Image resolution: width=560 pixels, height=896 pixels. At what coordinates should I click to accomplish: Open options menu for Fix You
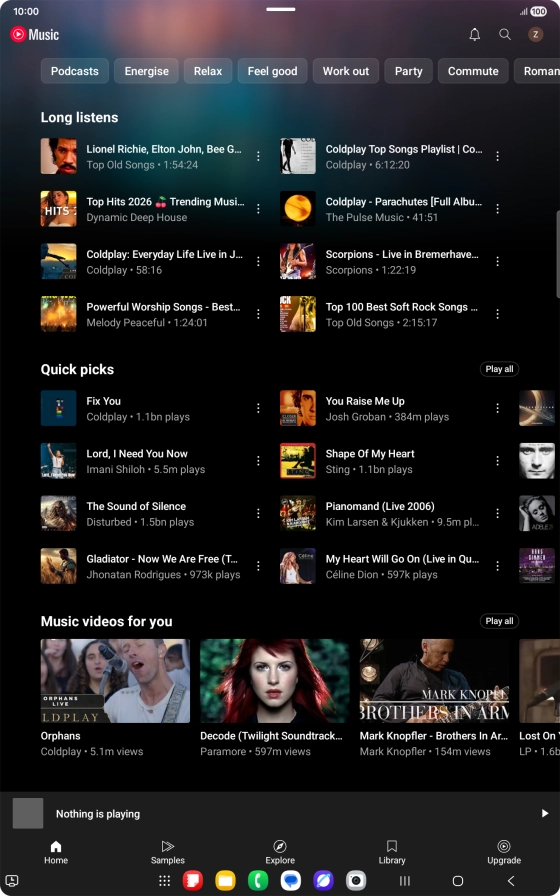pos(258,408)
